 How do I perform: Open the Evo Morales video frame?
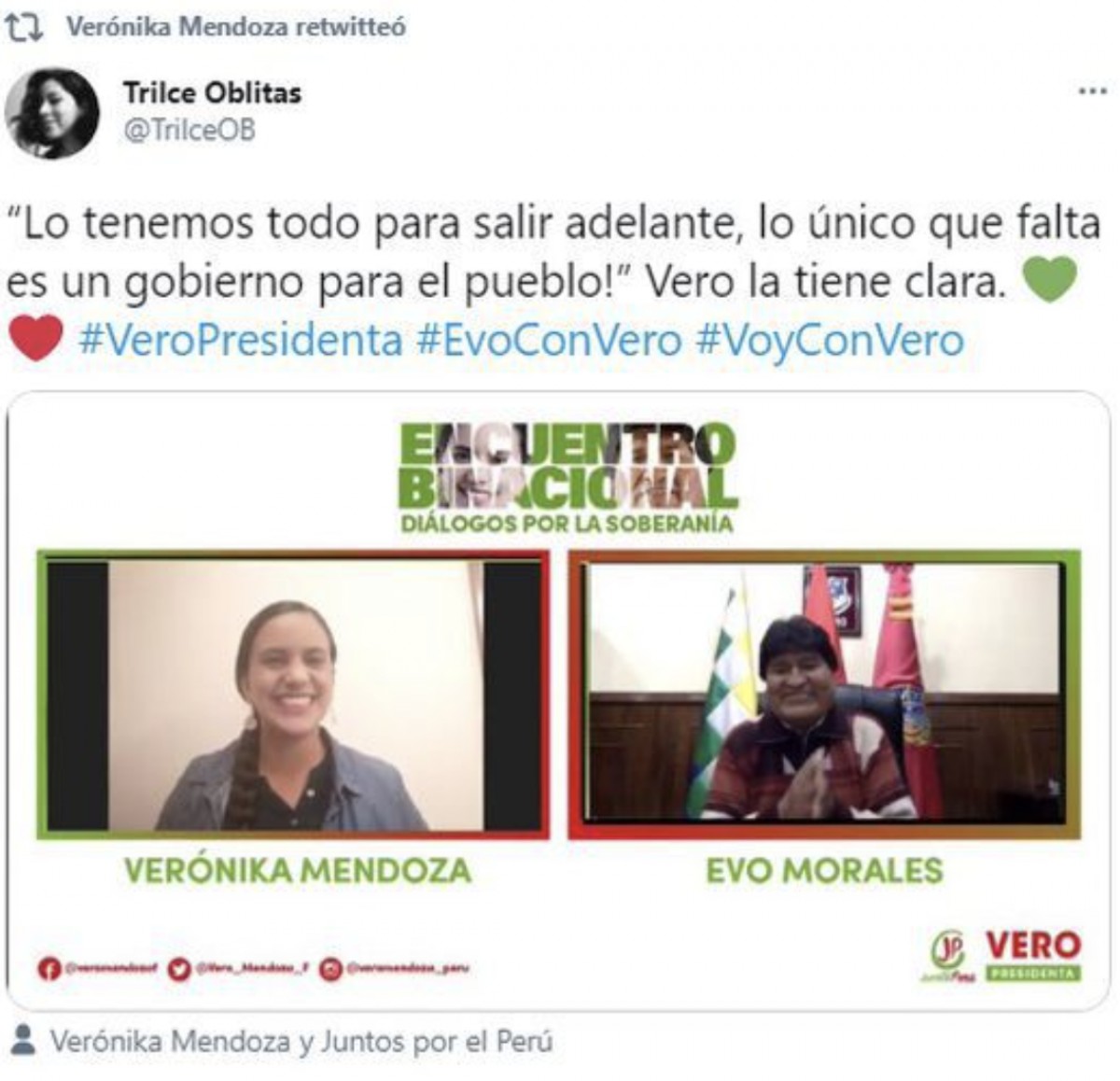[824, 694]
